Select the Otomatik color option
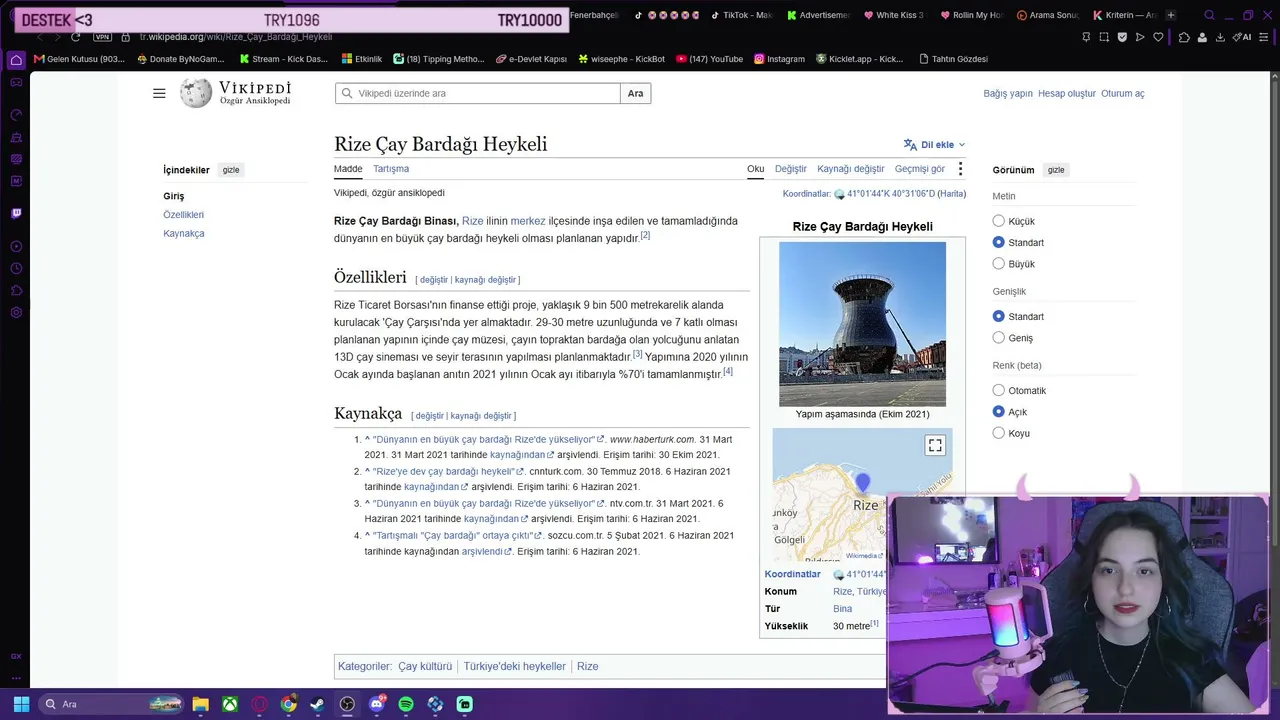Screen dimensions: 1280x720 point(998,390)
